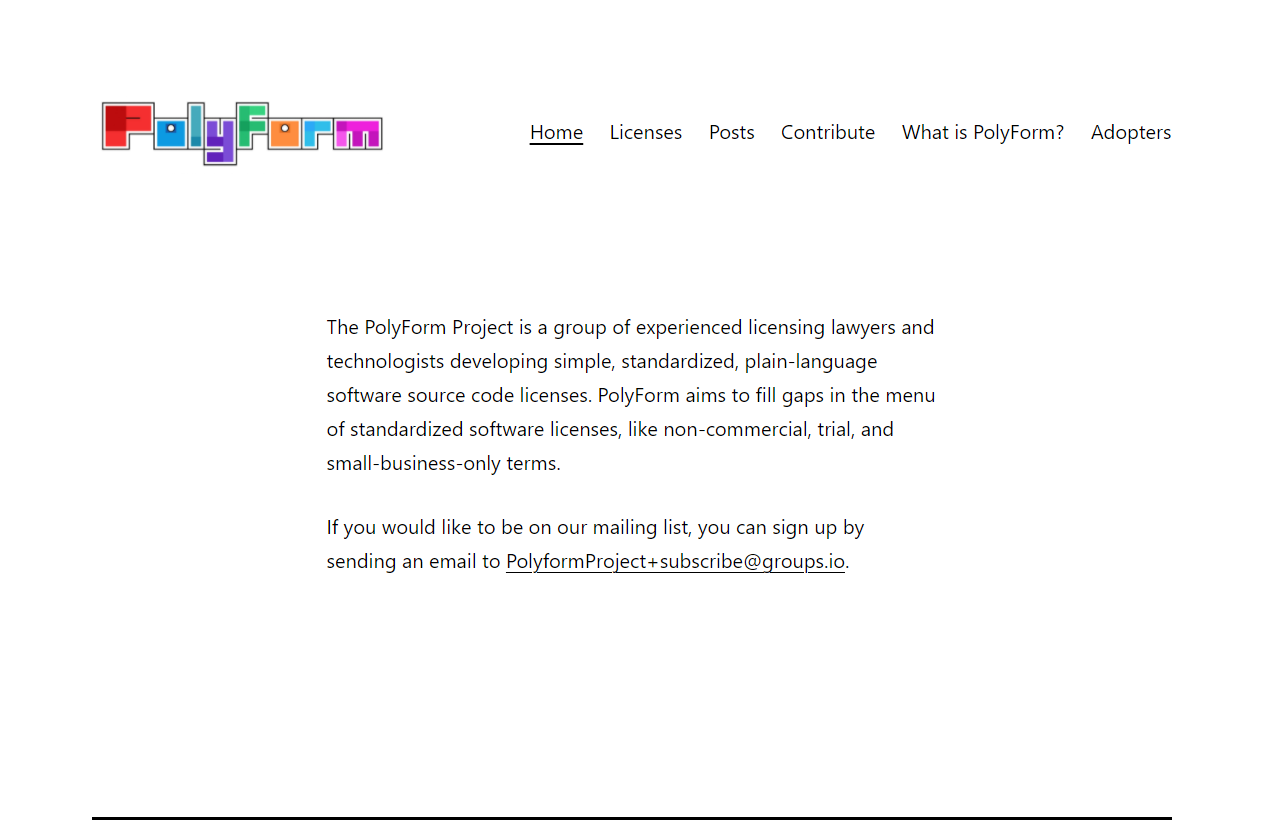Click the light blue "r" block in the logo
1263x824 pixels.
(x=316, y=134)
